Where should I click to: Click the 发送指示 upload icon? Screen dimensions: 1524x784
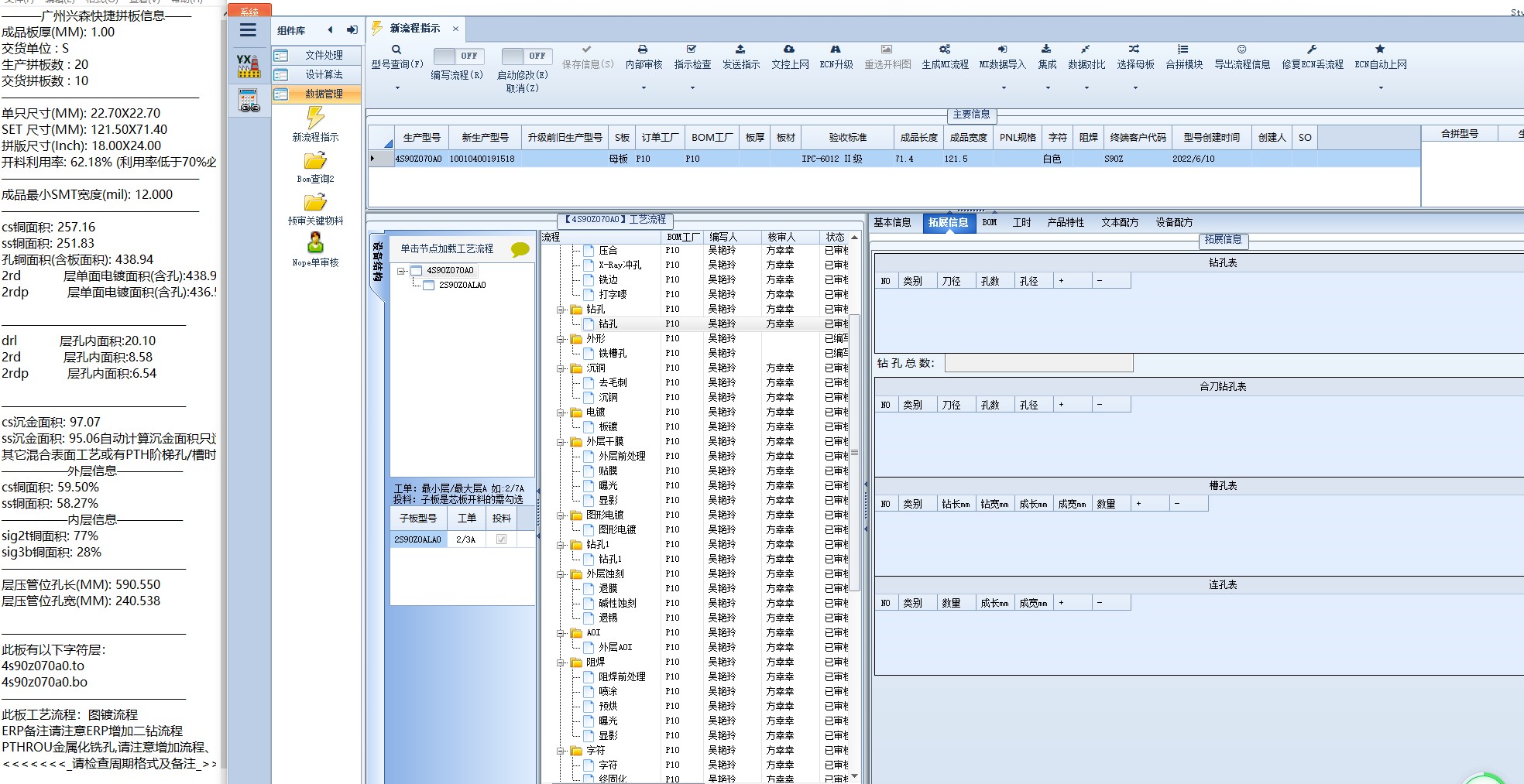[x=740, y=50]
